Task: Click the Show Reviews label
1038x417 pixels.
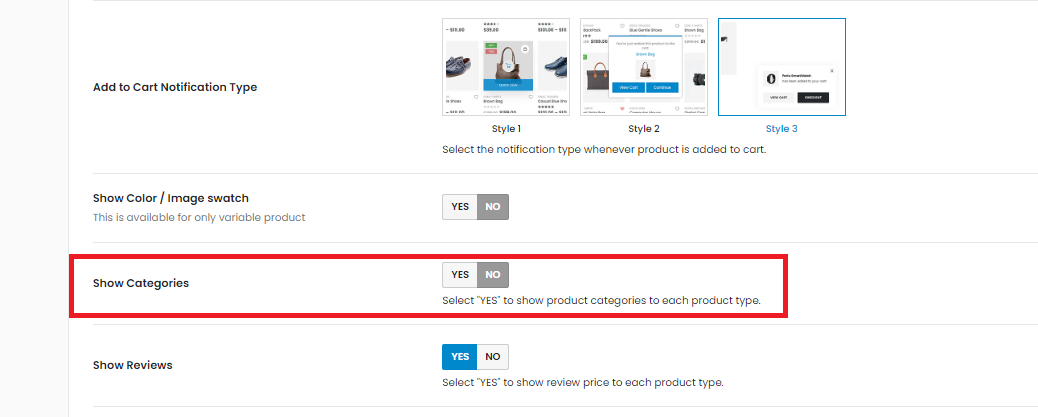Action: (132, 365)
